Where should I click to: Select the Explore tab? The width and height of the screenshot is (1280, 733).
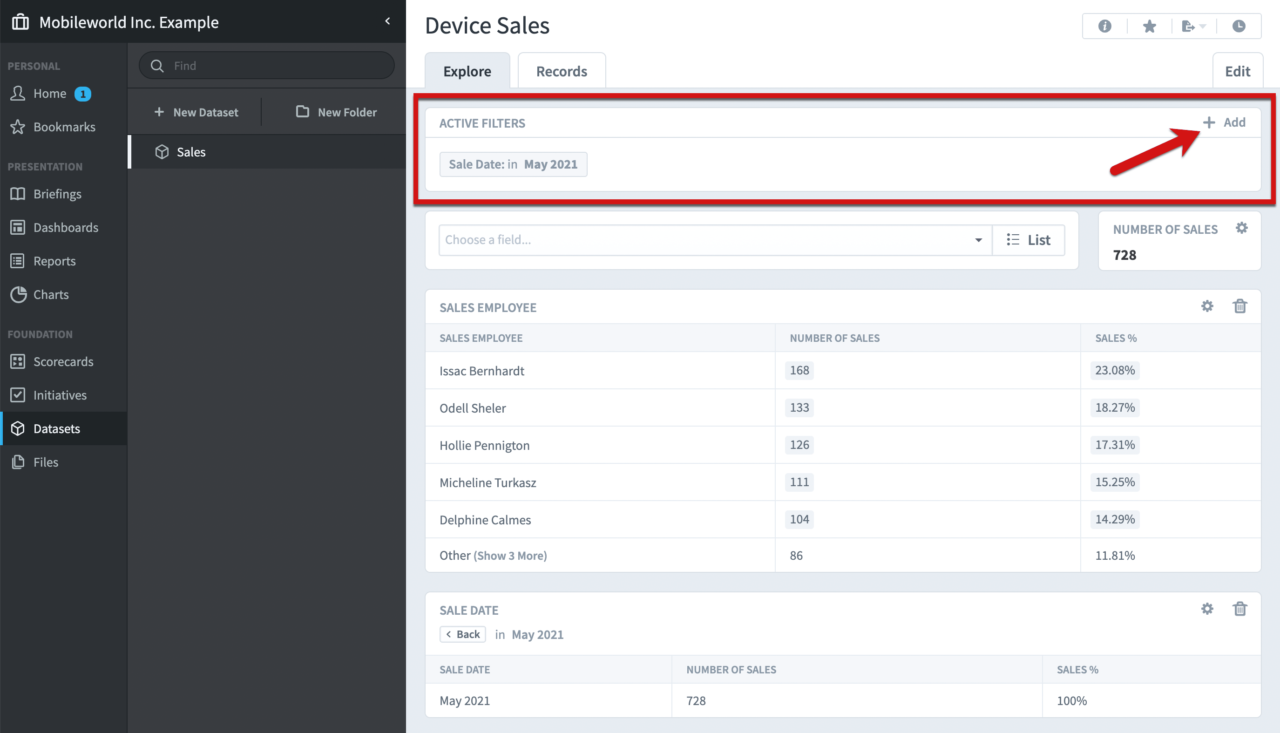467,70
